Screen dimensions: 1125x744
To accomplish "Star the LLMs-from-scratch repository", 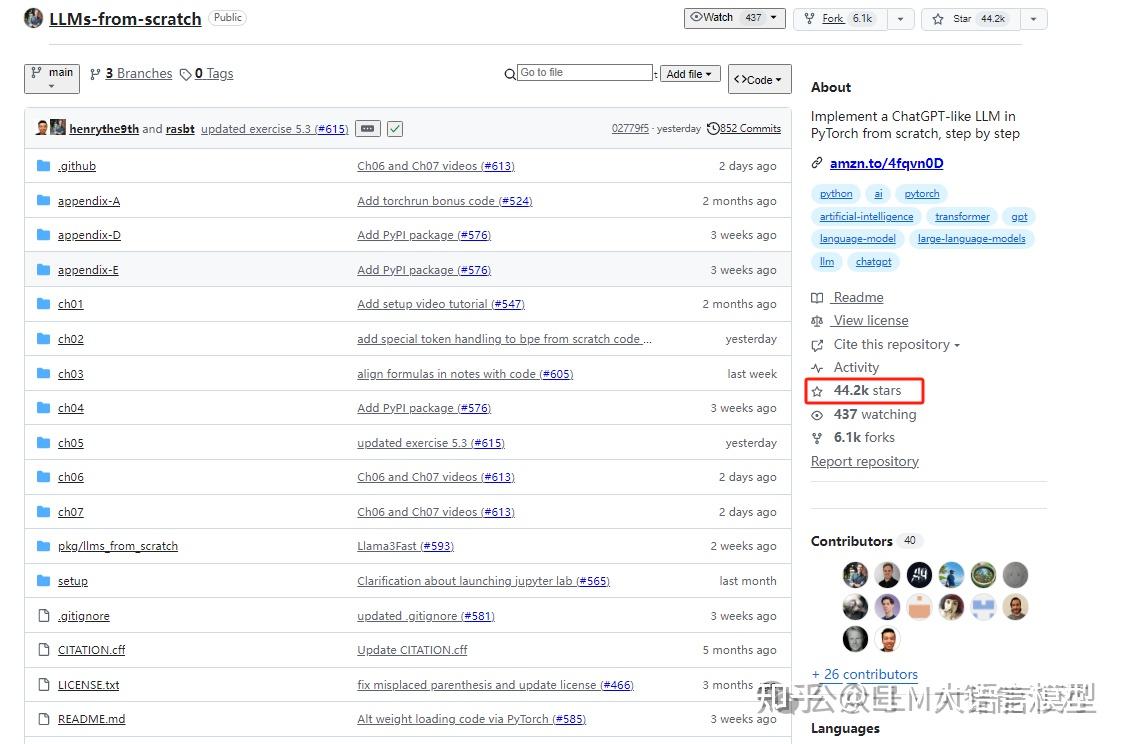I will coord(968,18).
